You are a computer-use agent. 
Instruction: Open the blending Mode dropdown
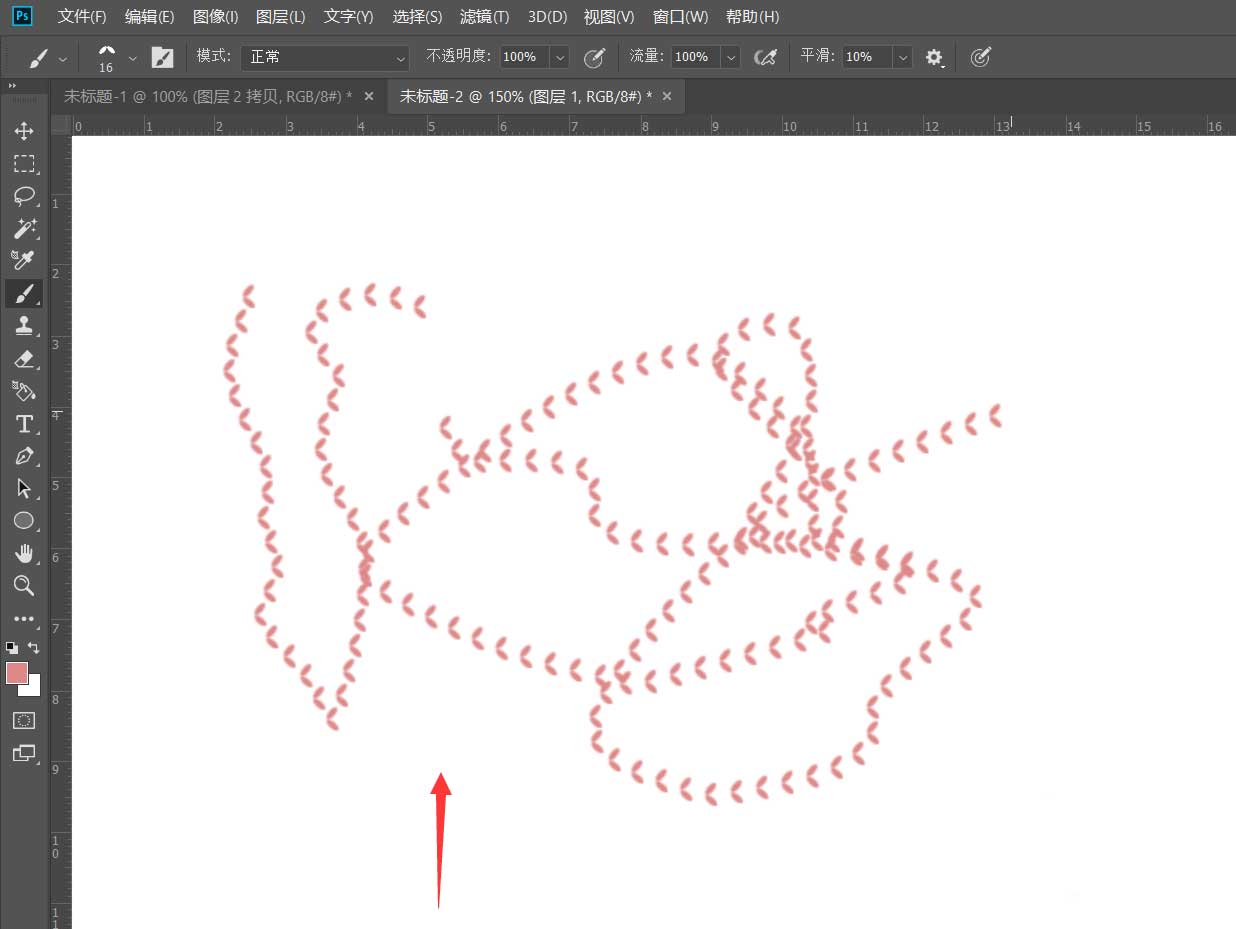[x=325, y=57]
